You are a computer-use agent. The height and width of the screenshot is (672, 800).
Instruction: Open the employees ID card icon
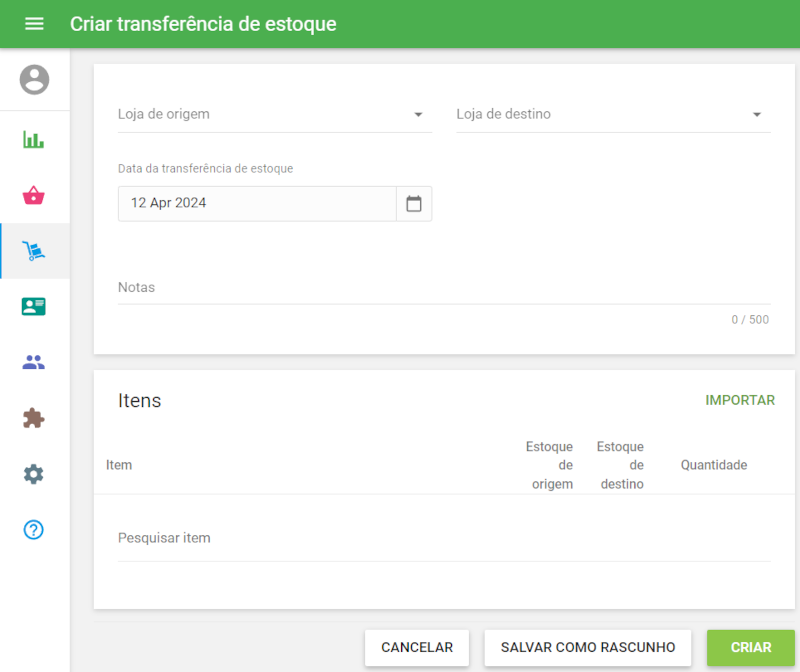pos(34,306)
